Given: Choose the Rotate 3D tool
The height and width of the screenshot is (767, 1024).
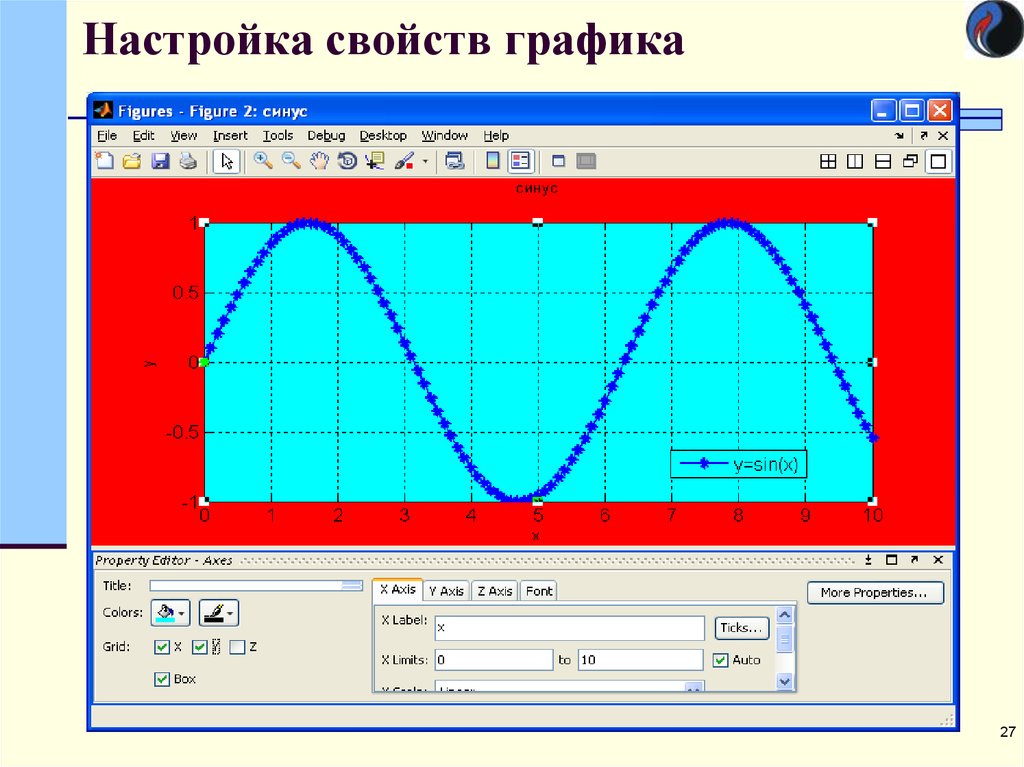Looking at the screenshot, I should [347, 161].
